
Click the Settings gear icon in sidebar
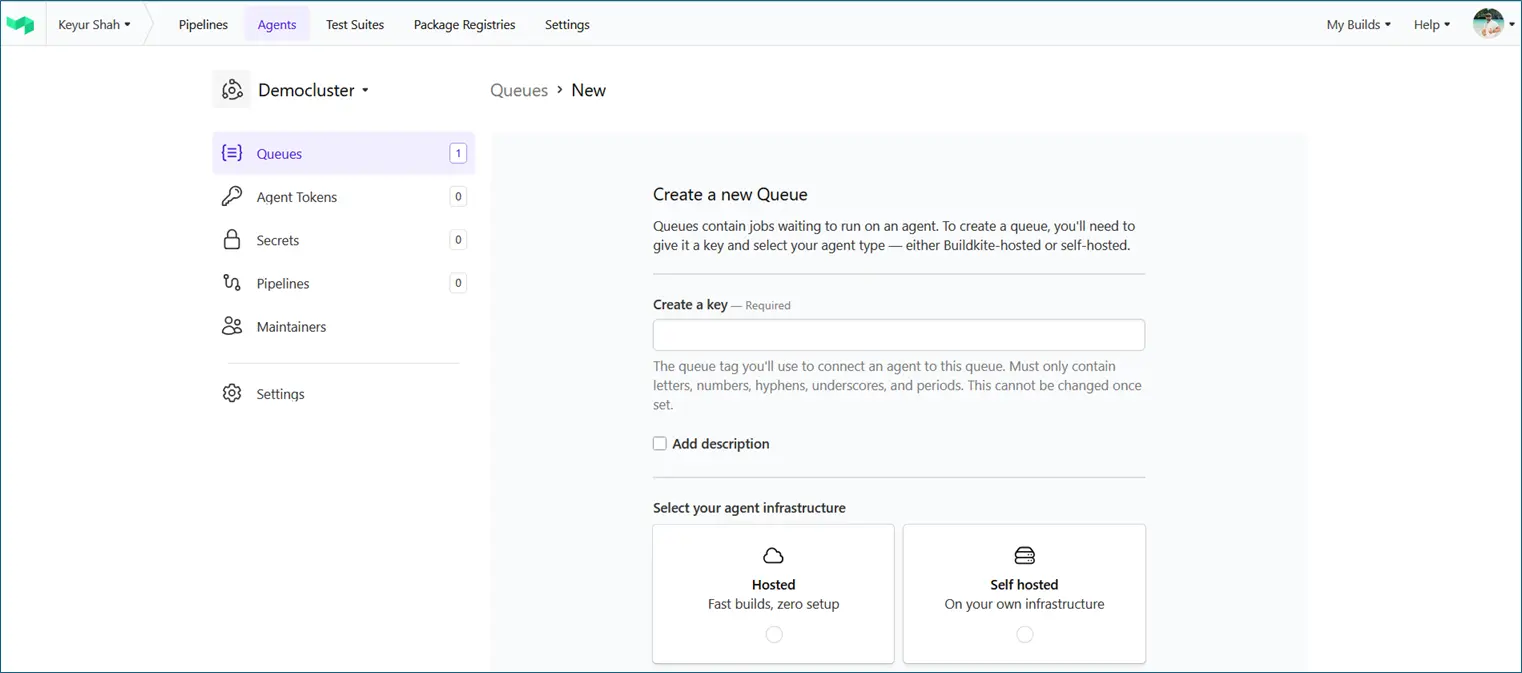pos(232,394)
